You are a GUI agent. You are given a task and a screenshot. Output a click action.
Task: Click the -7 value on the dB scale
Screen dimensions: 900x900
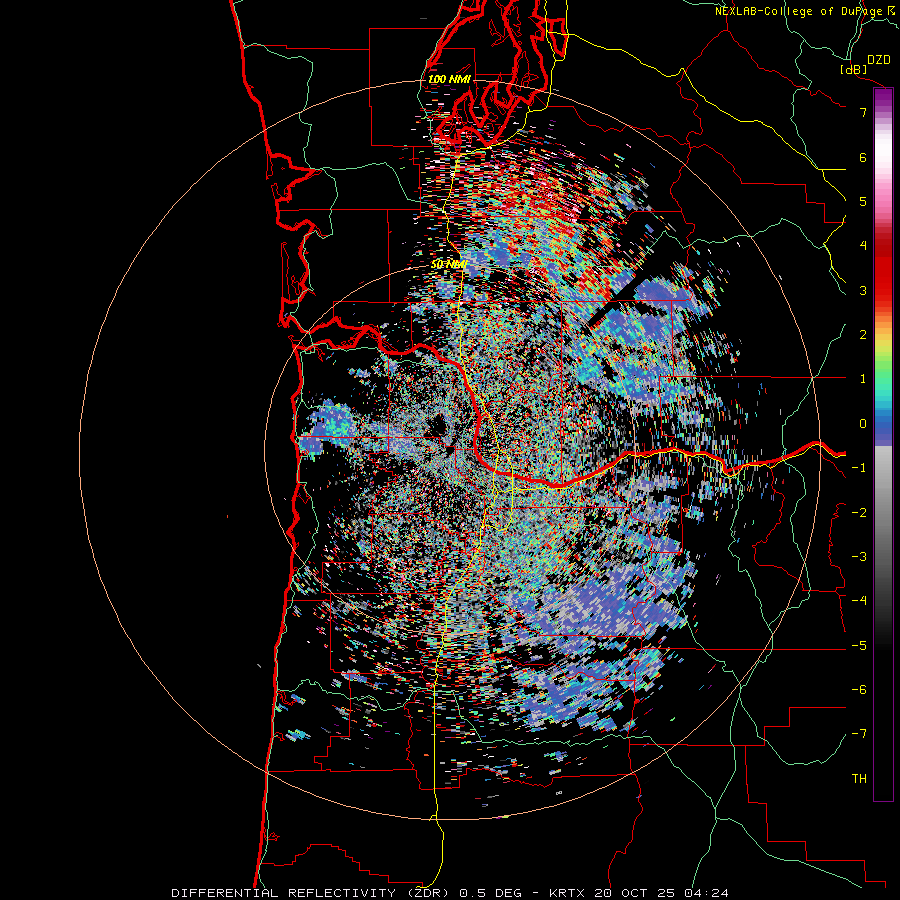(859, 734)
